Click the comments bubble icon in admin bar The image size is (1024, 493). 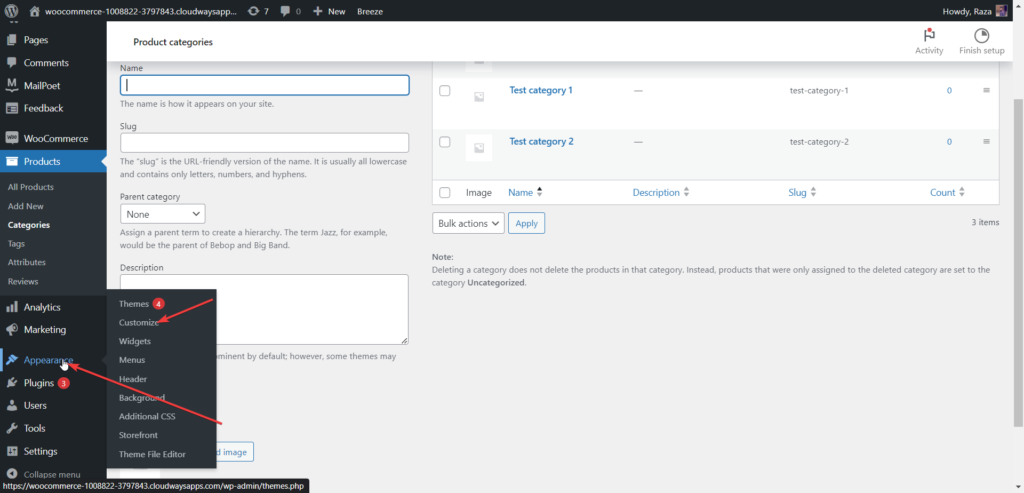tap(287, 11)
